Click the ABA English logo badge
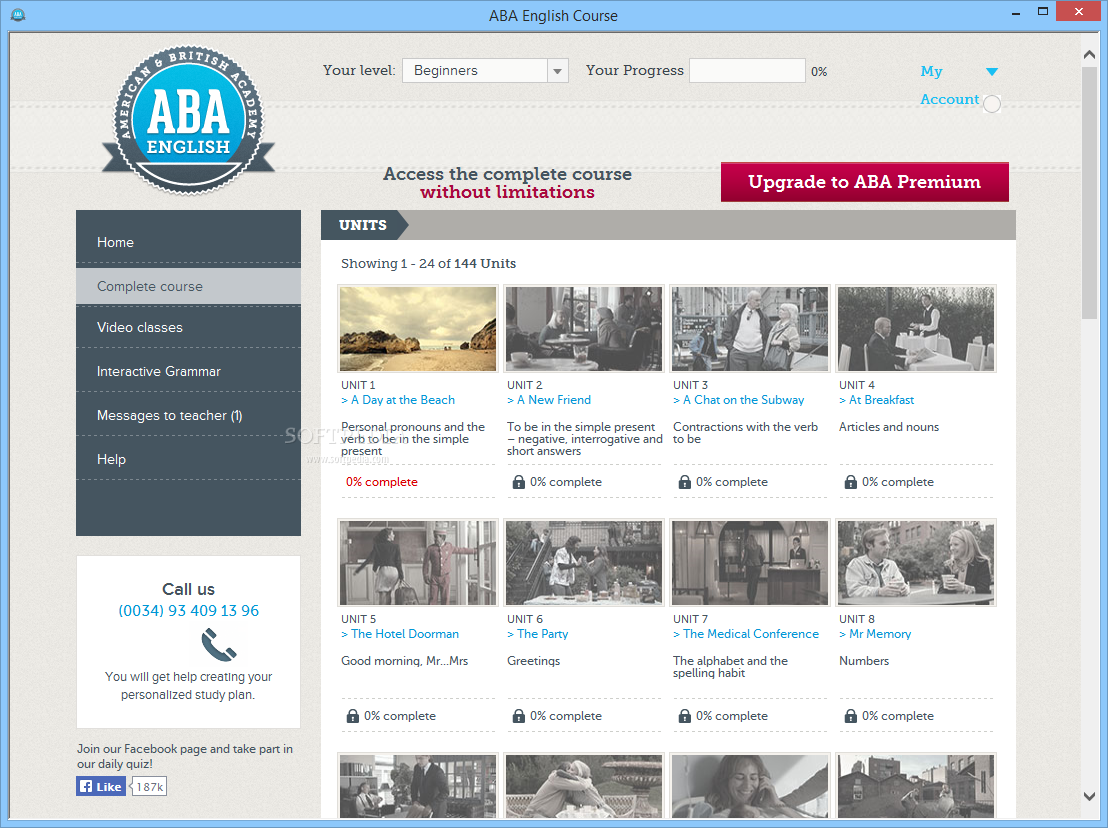This screenshot has height=828, width=1108. [x=189, y=120]
